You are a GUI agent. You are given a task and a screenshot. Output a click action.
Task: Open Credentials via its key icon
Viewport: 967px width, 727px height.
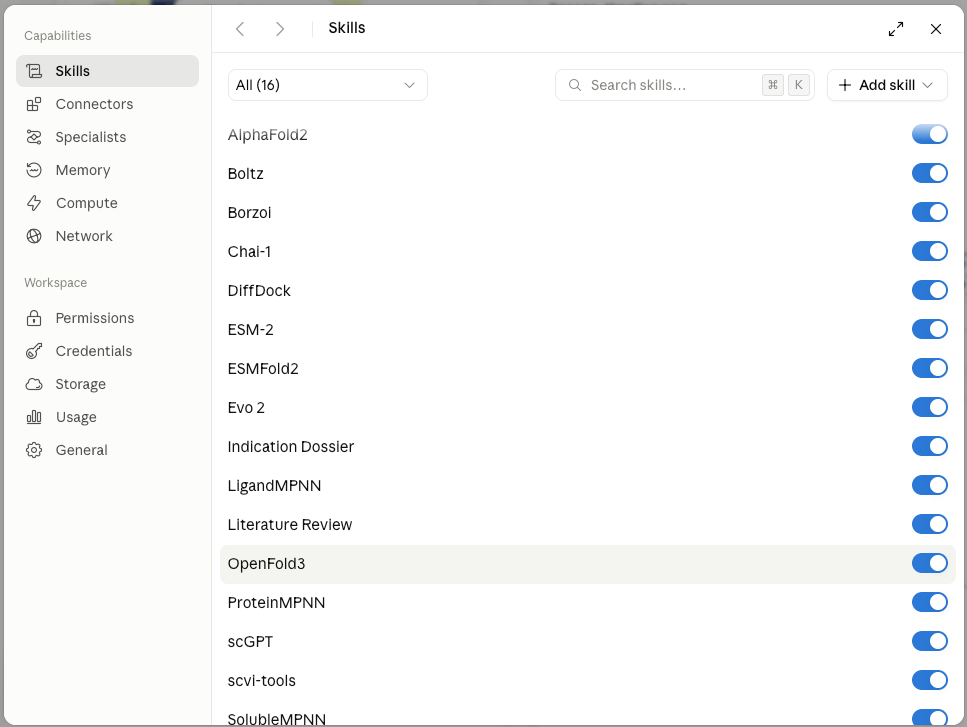[34, 351]
